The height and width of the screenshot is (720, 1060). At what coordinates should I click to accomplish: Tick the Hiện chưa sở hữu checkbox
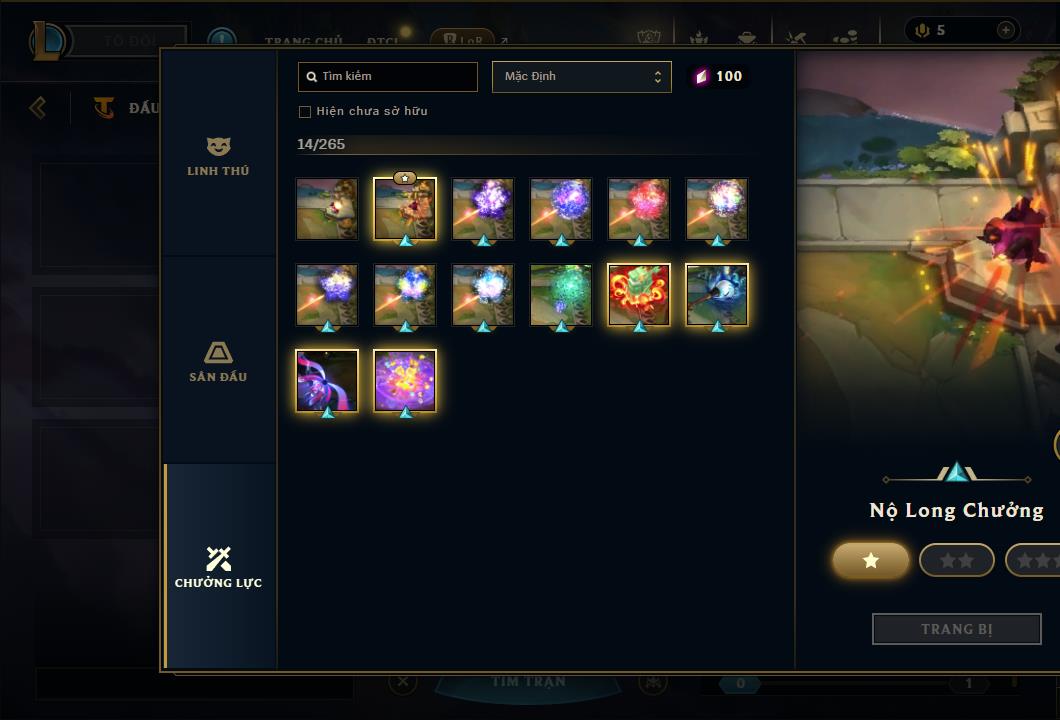pos(305,112)
